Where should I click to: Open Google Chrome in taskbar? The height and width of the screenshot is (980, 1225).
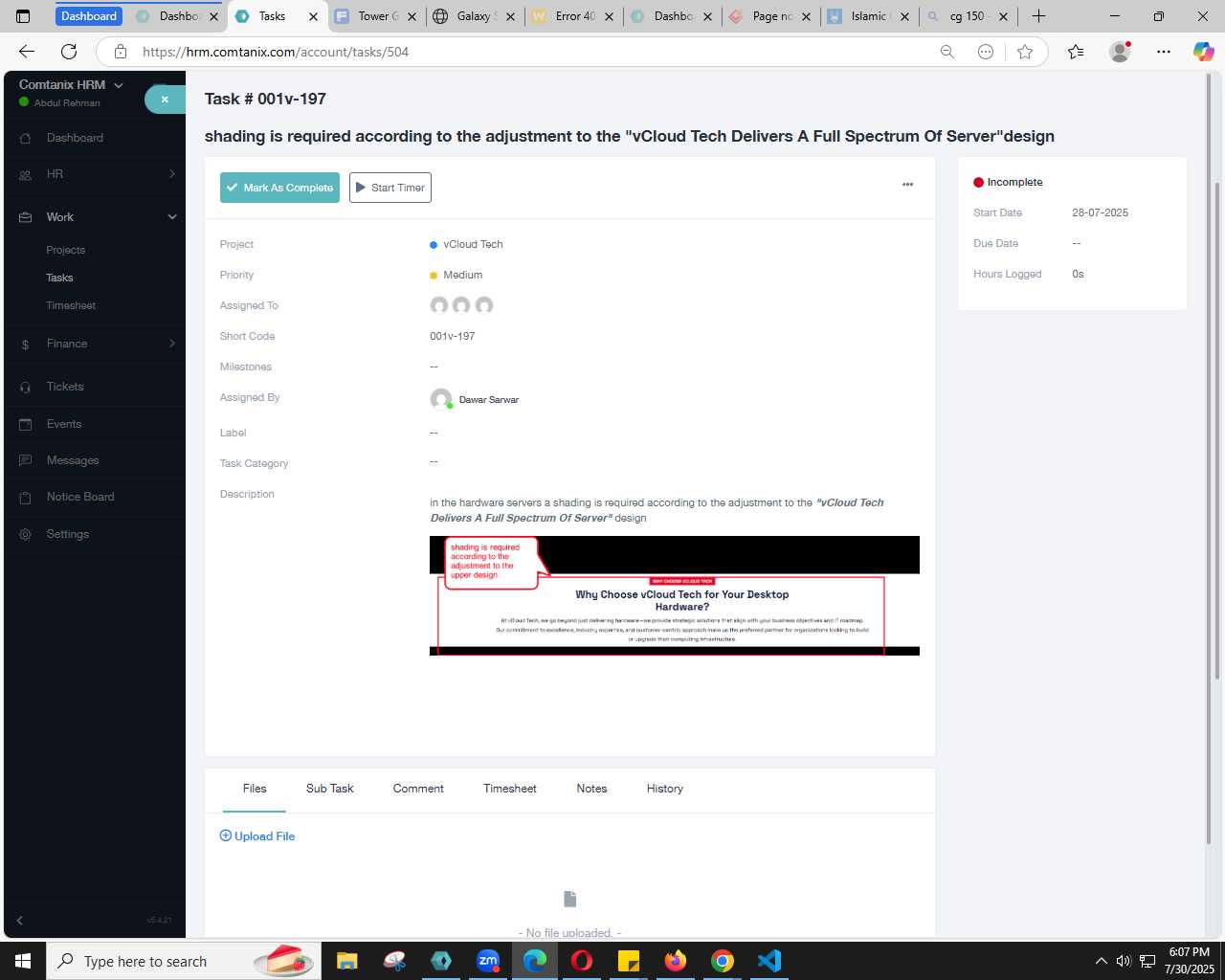[723, 960]
